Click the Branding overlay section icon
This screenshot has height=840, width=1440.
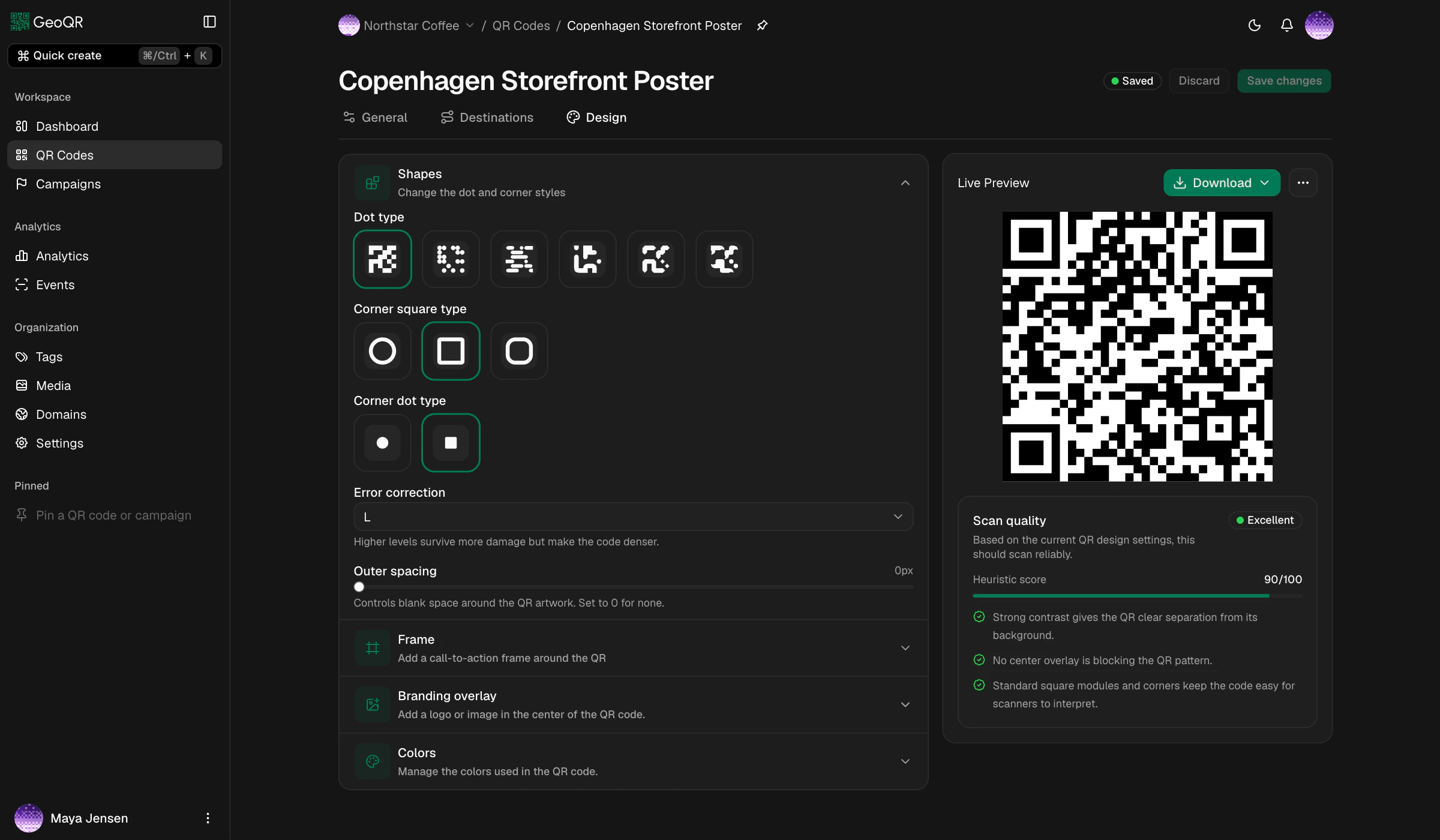pyautogui.click(x=373, y=705)
